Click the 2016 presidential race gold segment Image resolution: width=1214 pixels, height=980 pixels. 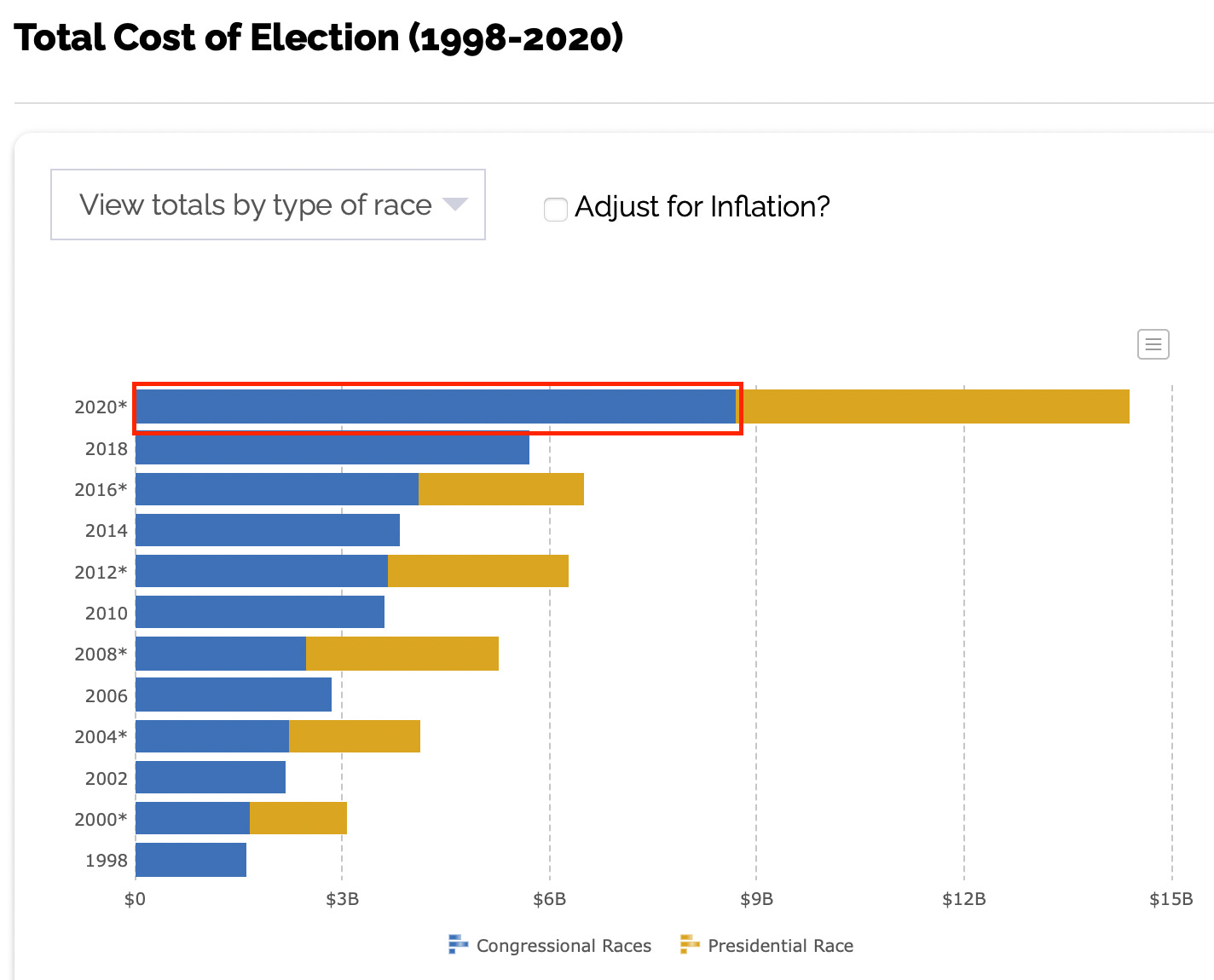click(501, 489)
